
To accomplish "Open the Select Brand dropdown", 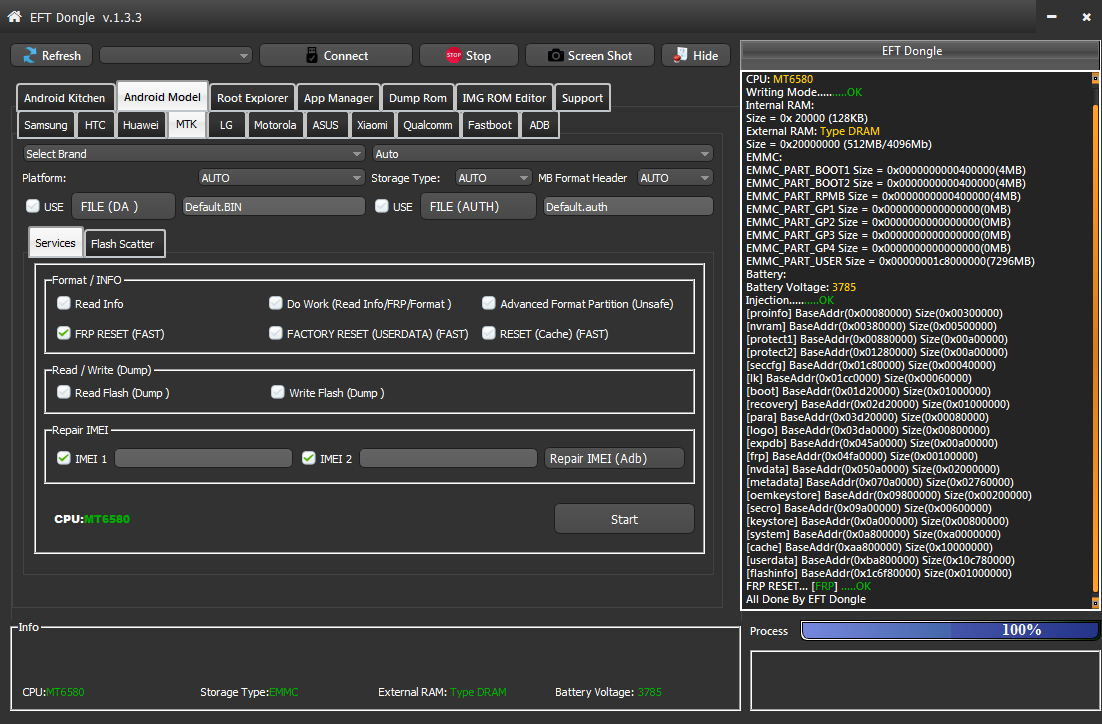I will pos(194,153).
